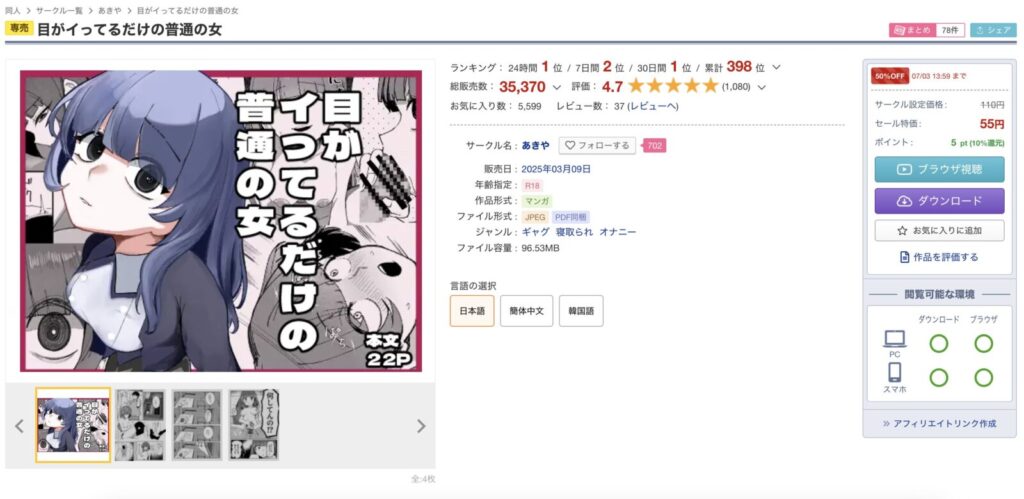
Task: Open the シェア share button
Action: click(993, 30)
